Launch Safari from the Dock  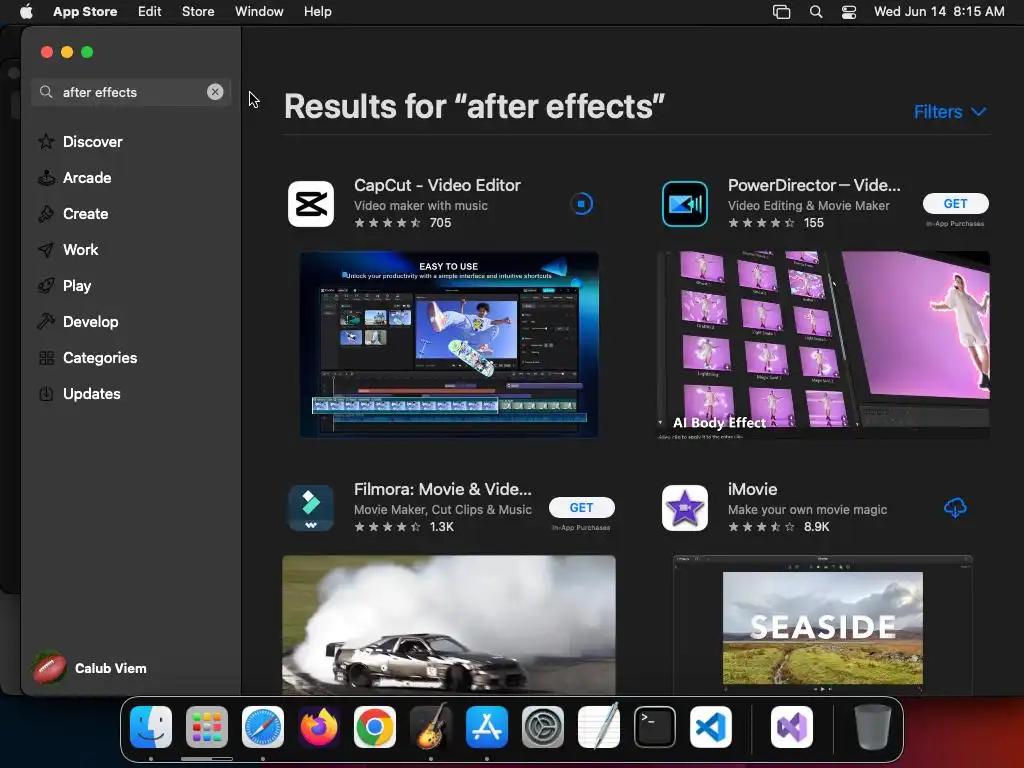(x=263, y=727)
